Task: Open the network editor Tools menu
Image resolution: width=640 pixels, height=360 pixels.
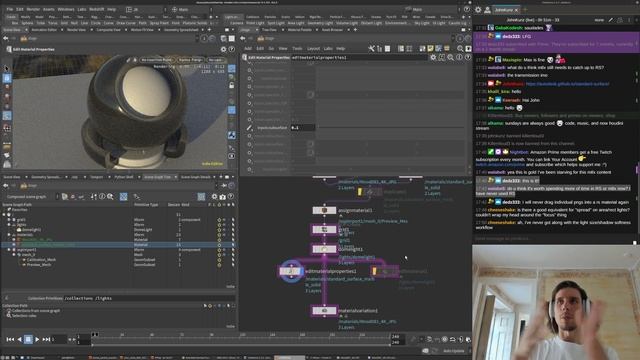Action: 297,49
